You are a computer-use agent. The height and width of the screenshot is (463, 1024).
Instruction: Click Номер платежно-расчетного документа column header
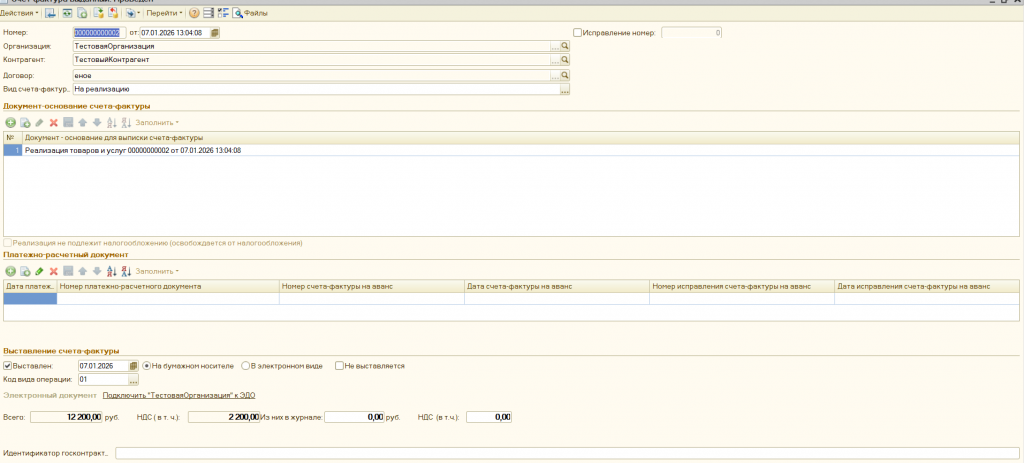168,286
